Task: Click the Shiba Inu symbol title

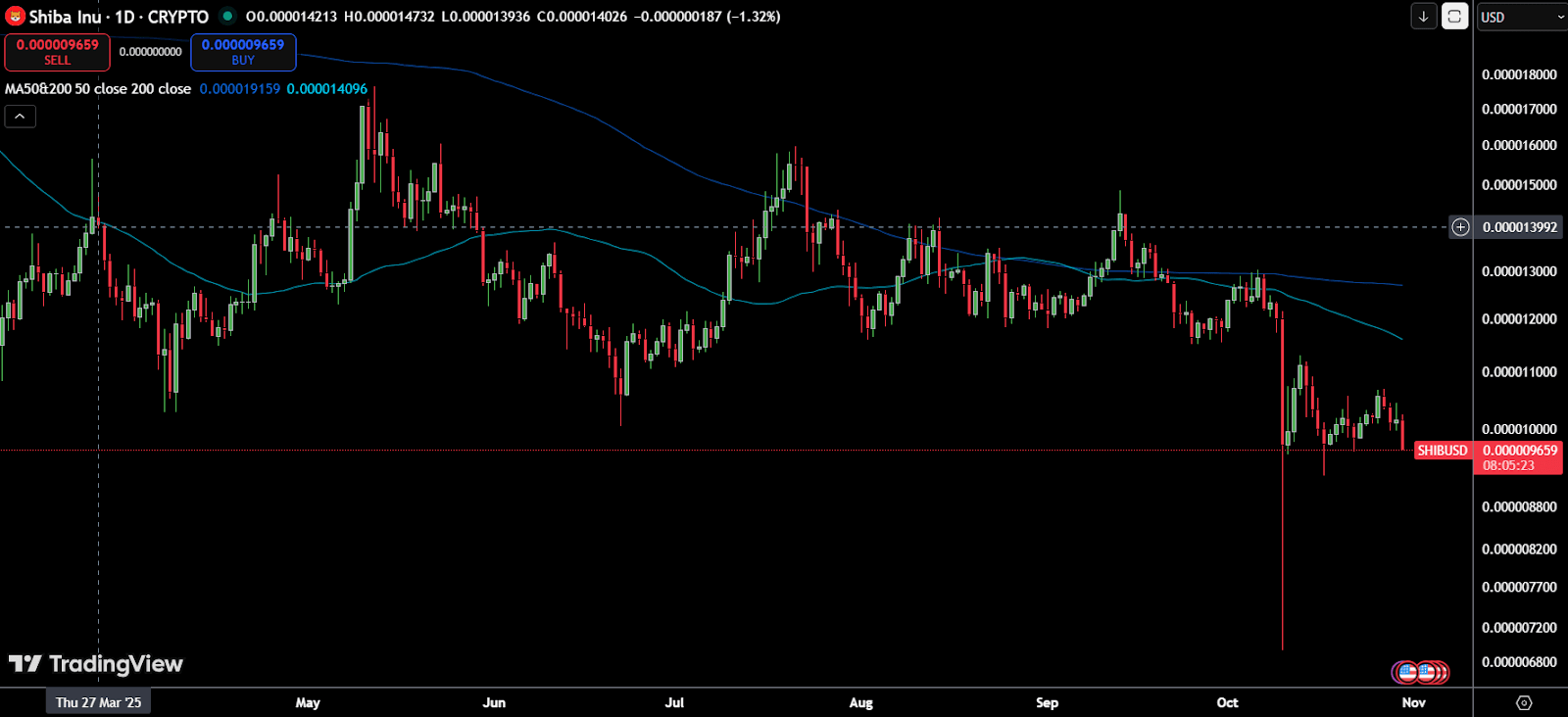Action: [x=118, y=17]
